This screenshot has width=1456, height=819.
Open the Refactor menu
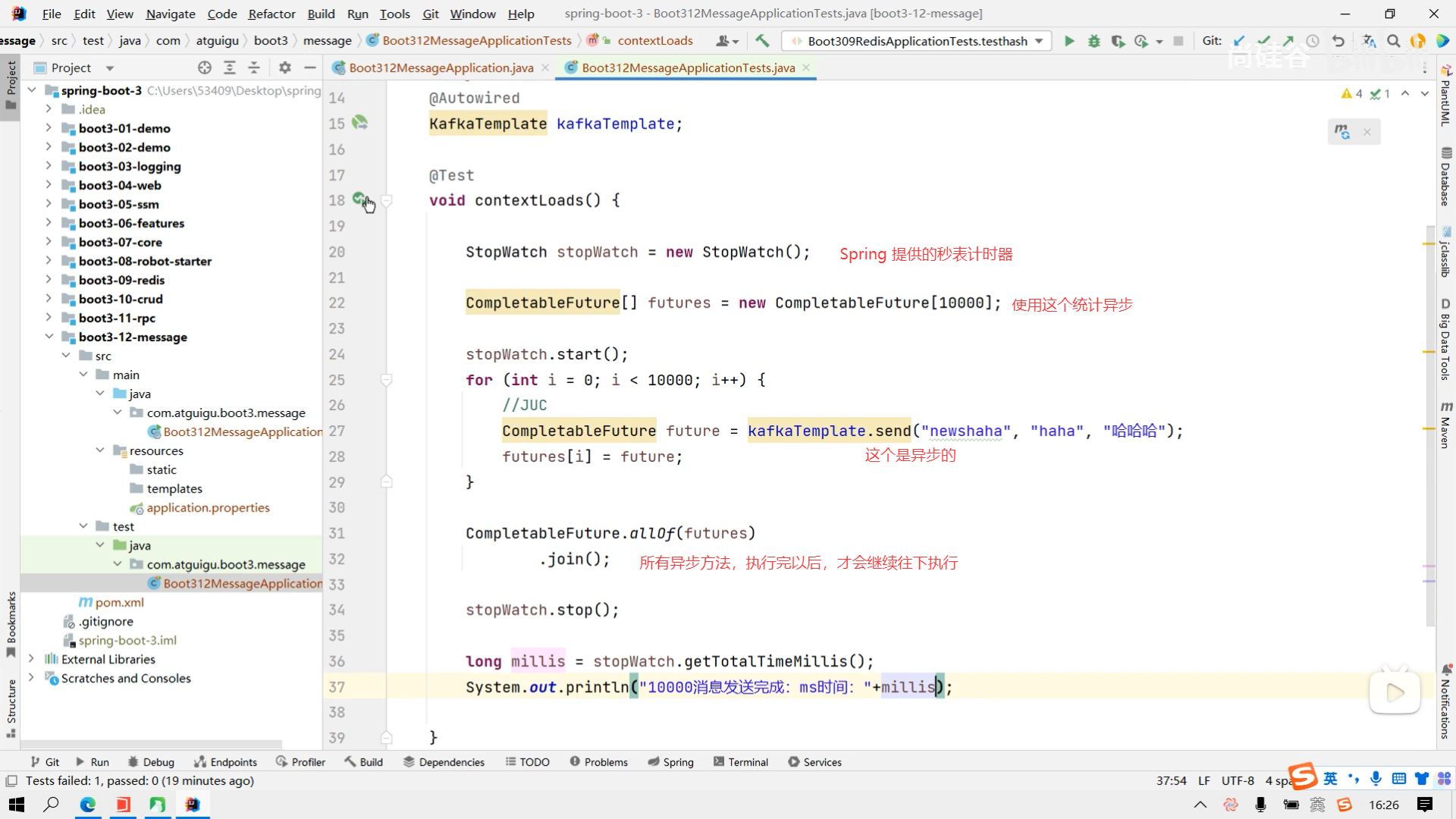(271, 14)
